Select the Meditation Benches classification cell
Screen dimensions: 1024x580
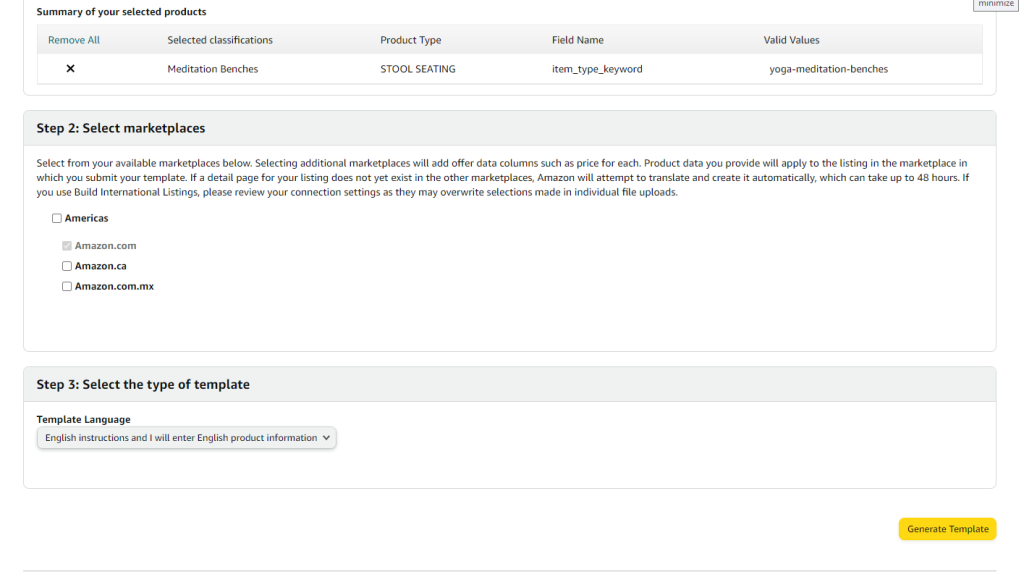coord(212,69)
